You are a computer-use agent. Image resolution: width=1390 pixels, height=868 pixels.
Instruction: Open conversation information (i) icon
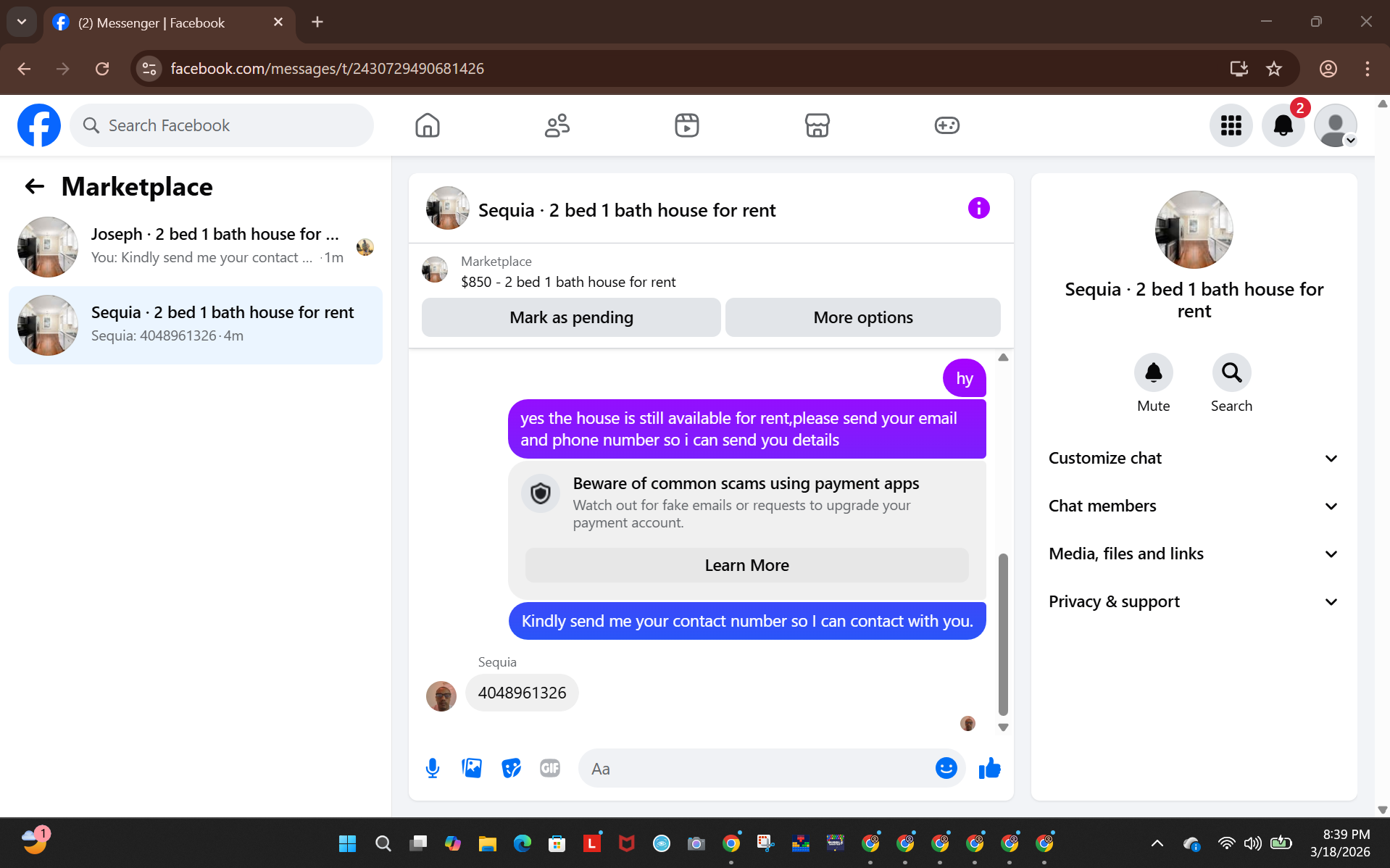(978, 209)
